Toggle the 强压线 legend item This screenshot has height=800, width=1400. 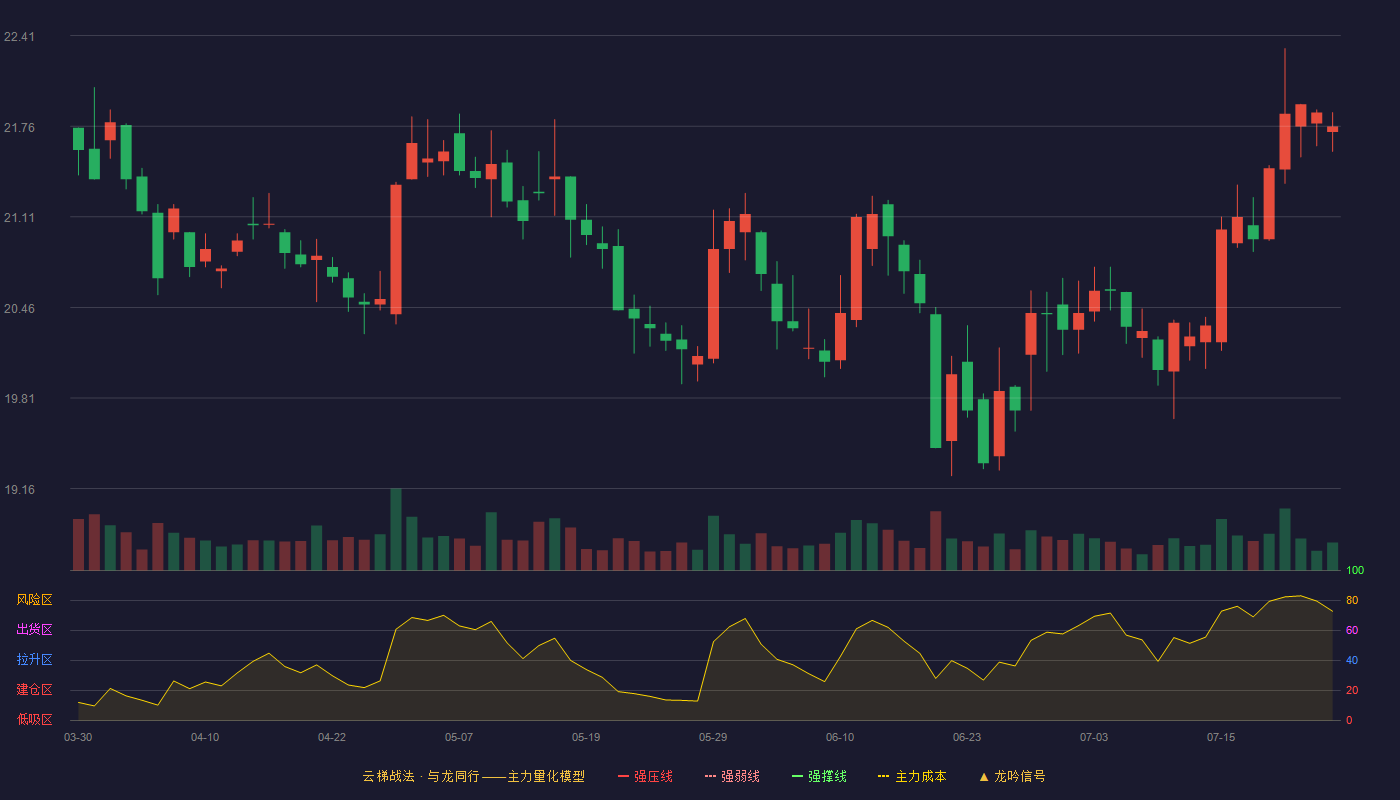point(645,776)
